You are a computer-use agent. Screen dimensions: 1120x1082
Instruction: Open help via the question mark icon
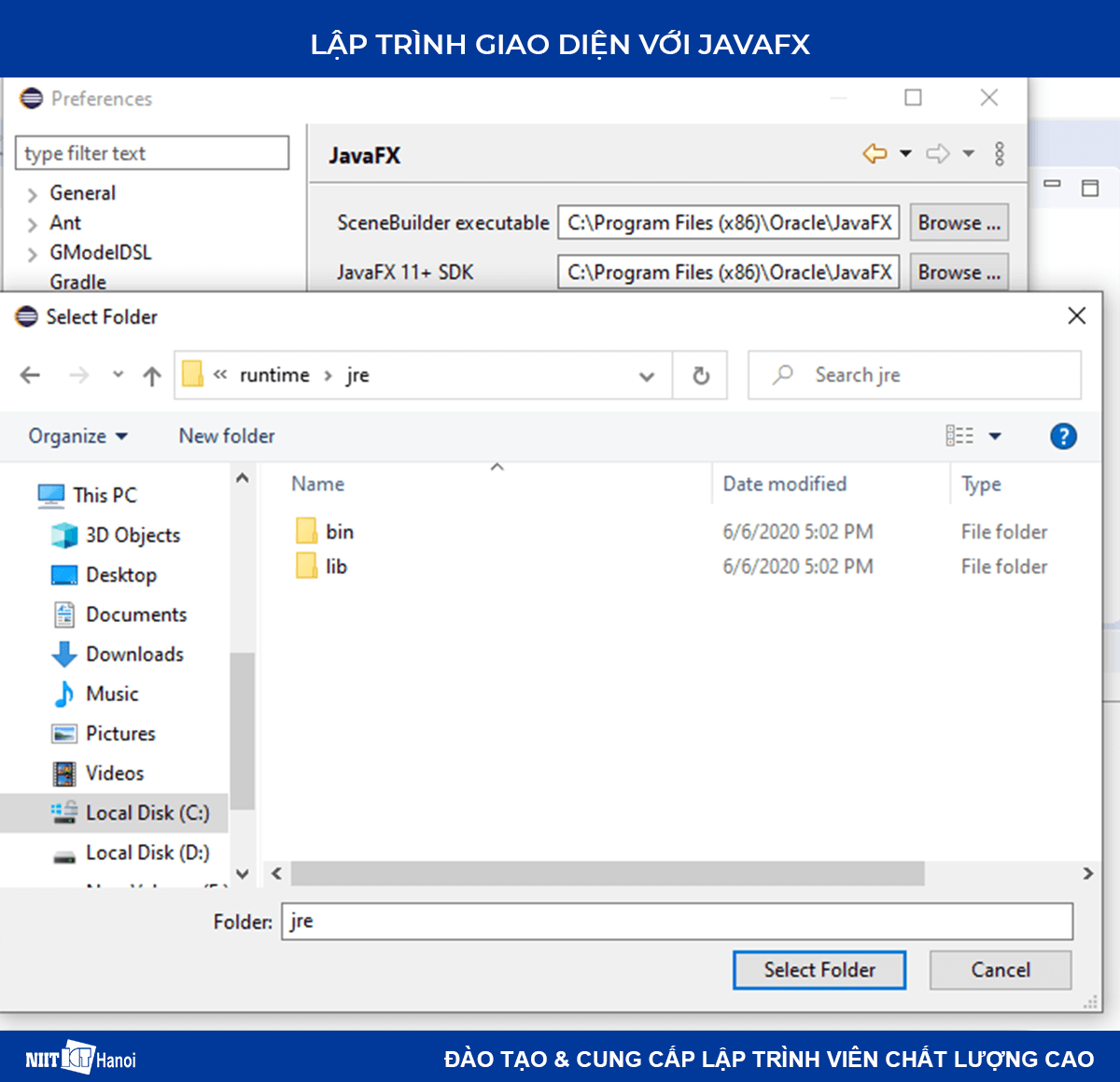coord(1063,436)
